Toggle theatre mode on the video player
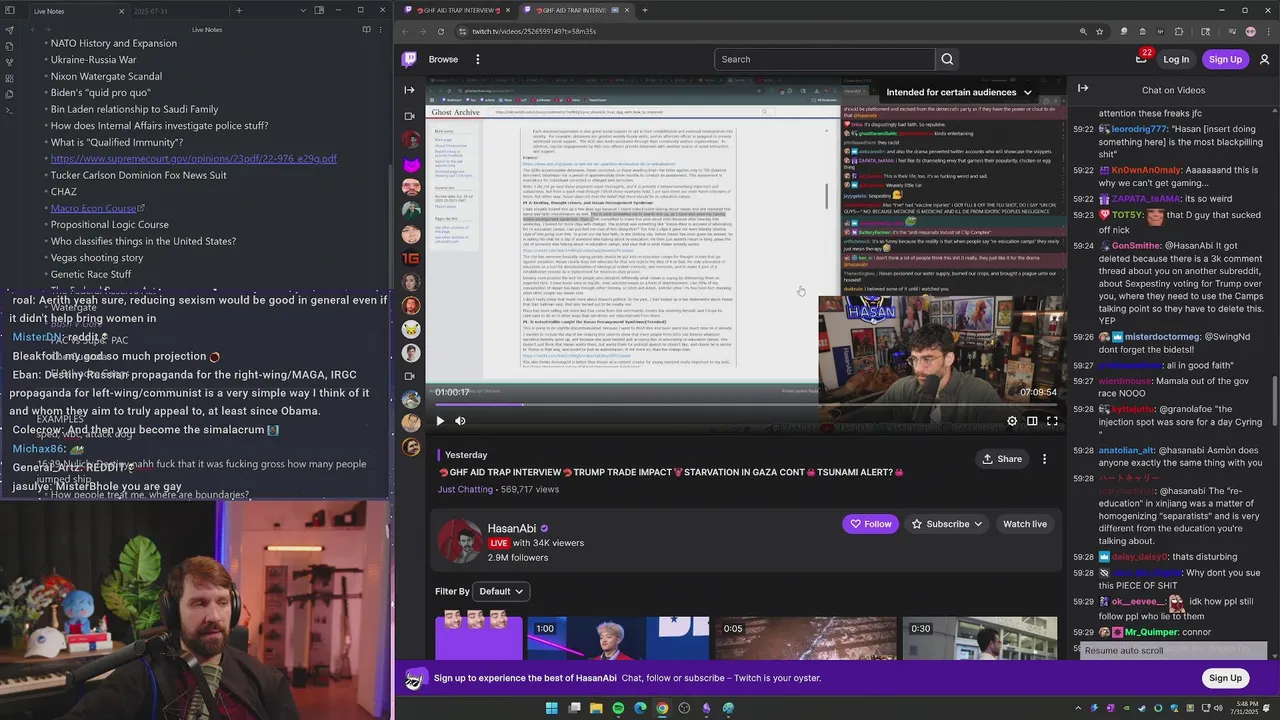This screenshot has height=720, width=1280. tap(1032, 421)
